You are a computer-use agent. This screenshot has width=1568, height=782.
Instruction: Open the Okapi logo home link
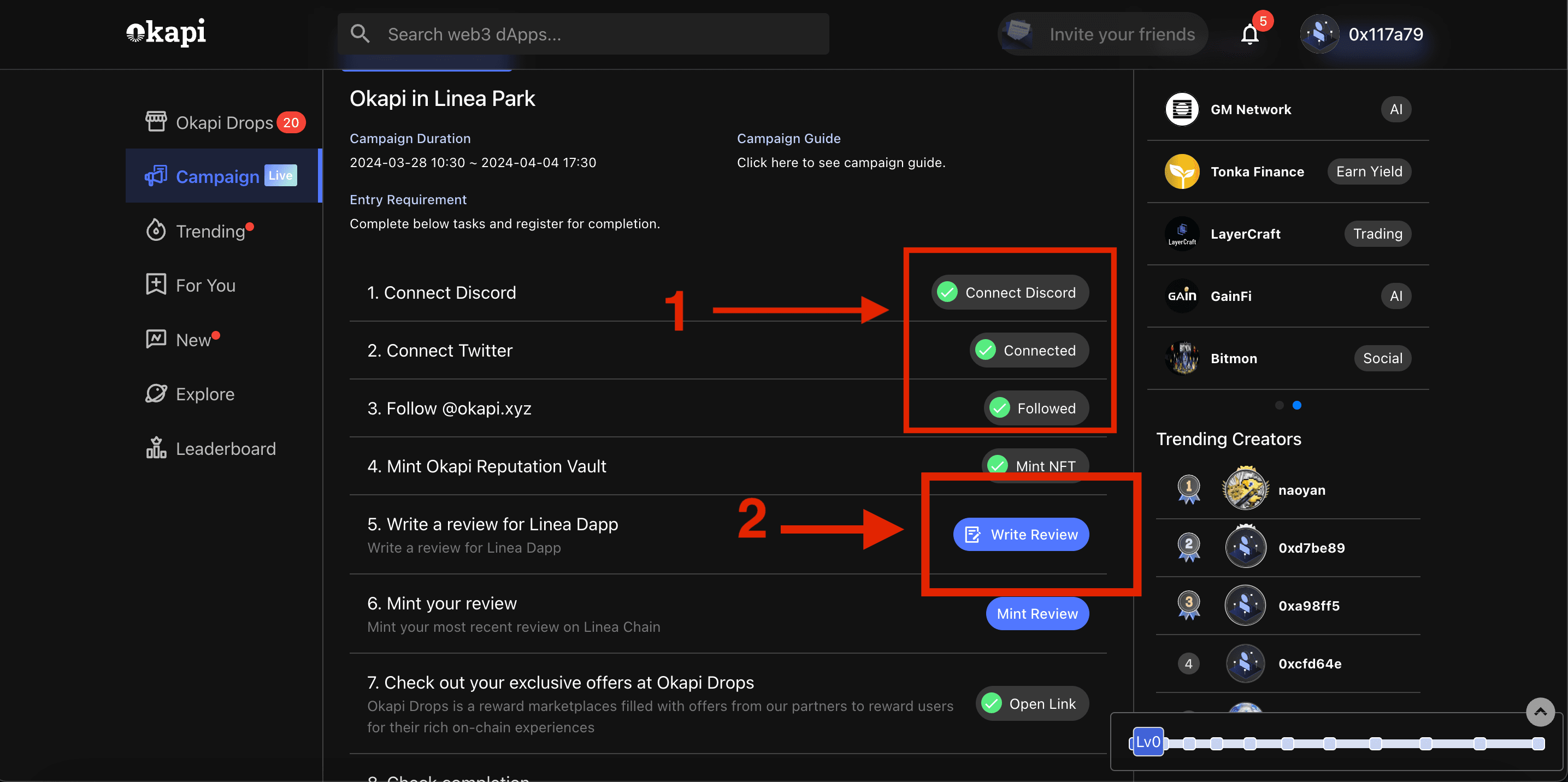coord(166,32)
